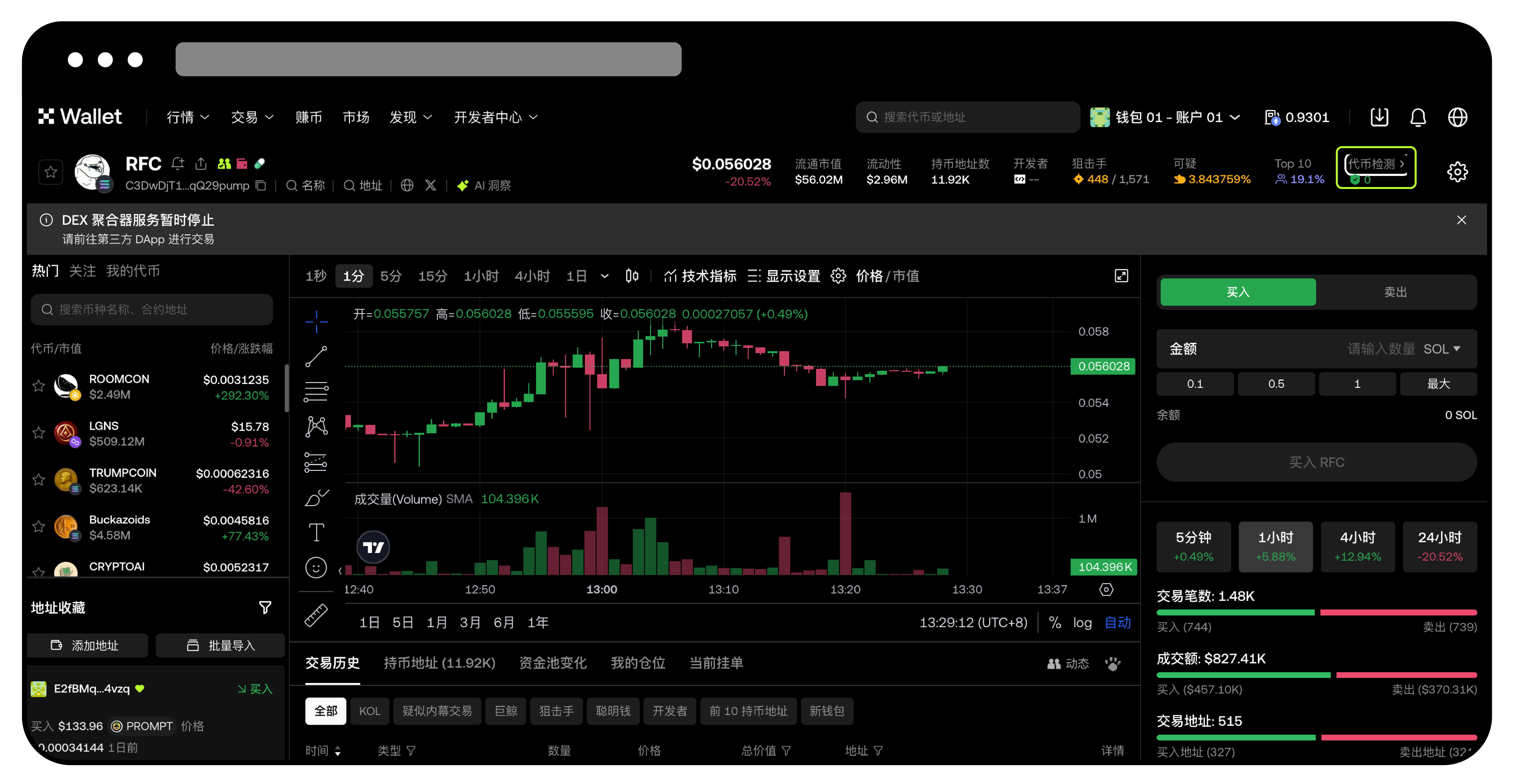The image size is (1514, 784).
Task: Toggle price alert bell for RFC
Action: [177, 164]
